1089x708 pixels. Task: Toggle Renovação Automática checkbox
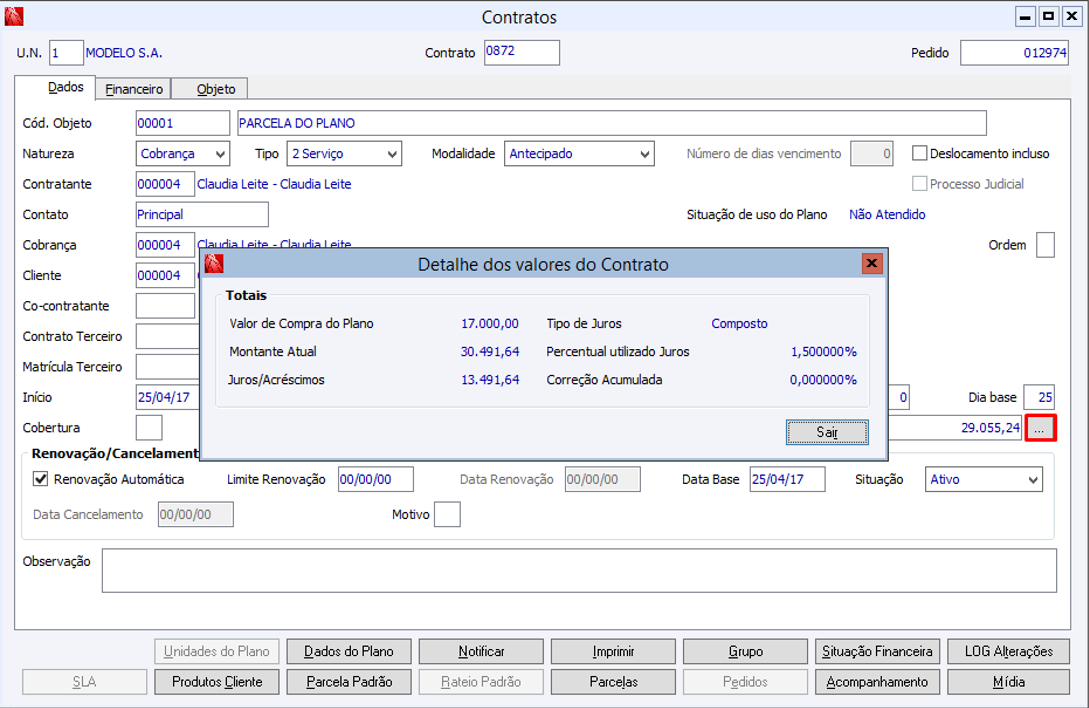tap(41, 479)
